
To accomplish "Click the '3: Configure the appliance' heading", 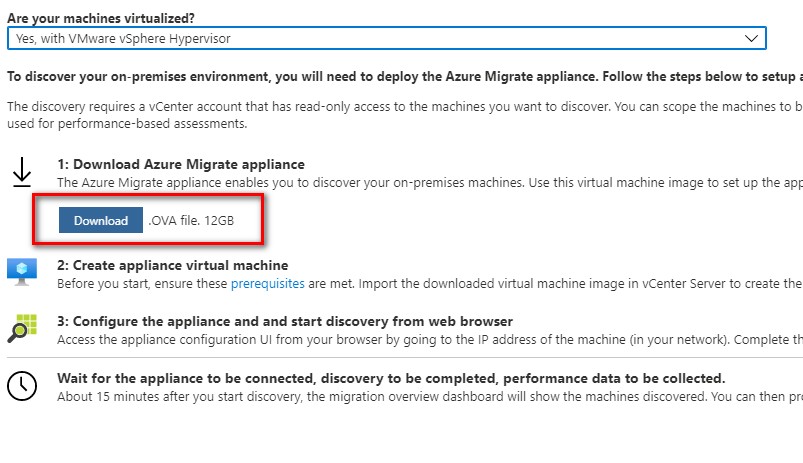I will tap(285, 322).
